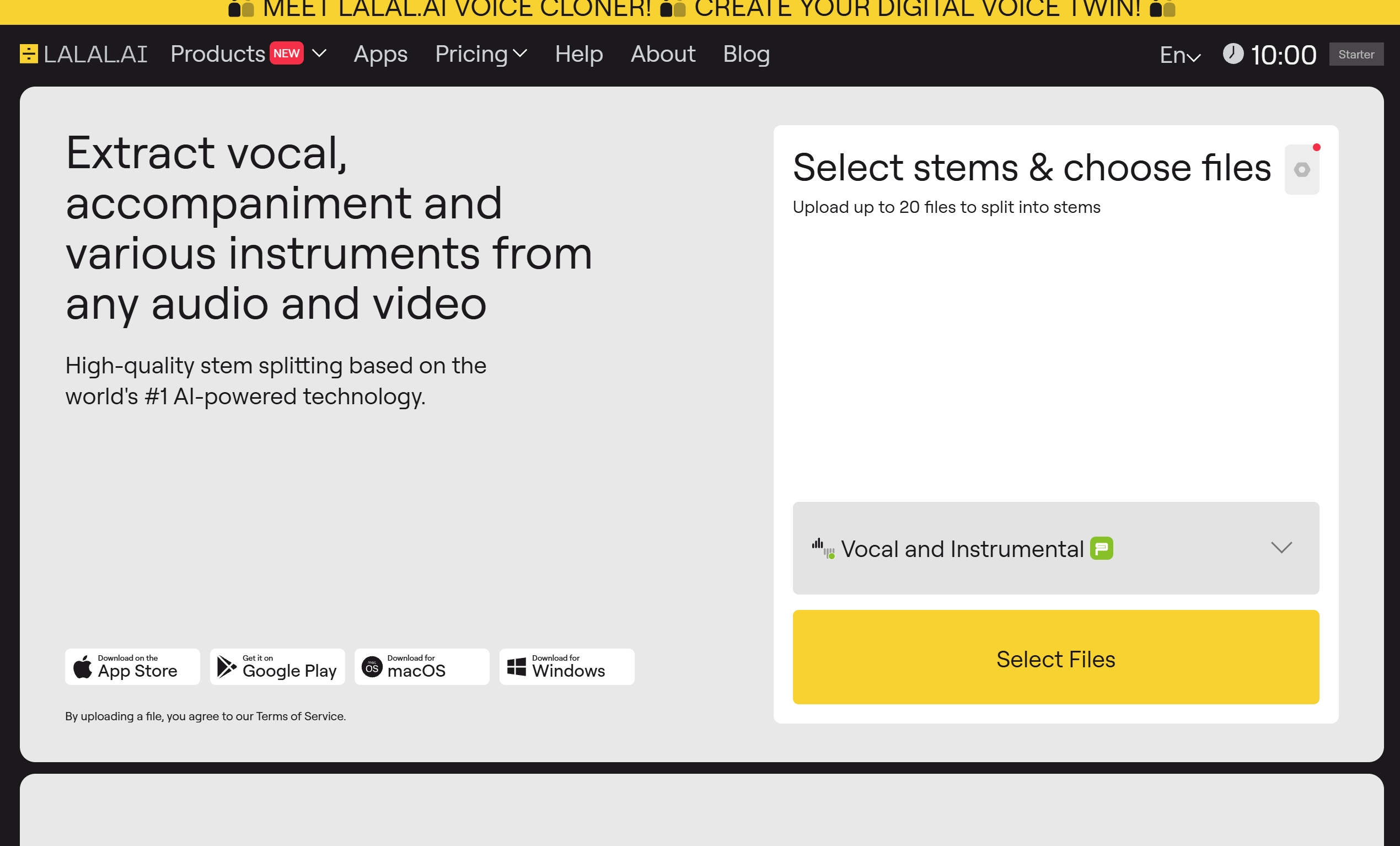Open the About page
This screenshot has width=1400, height=846.
click(x=662, y=54)
